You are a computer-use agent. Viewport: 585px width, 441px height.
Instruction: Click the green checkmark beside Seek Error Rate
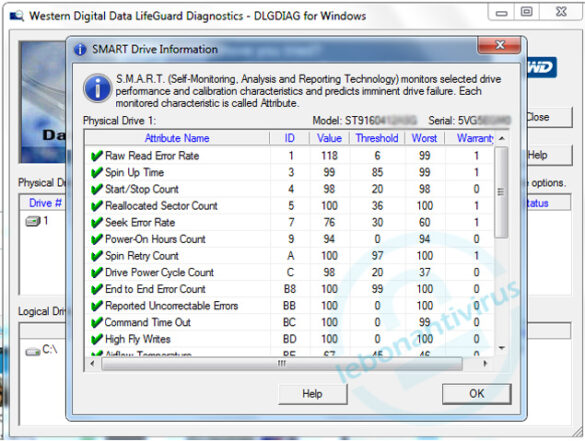click(x=97, y=222)
